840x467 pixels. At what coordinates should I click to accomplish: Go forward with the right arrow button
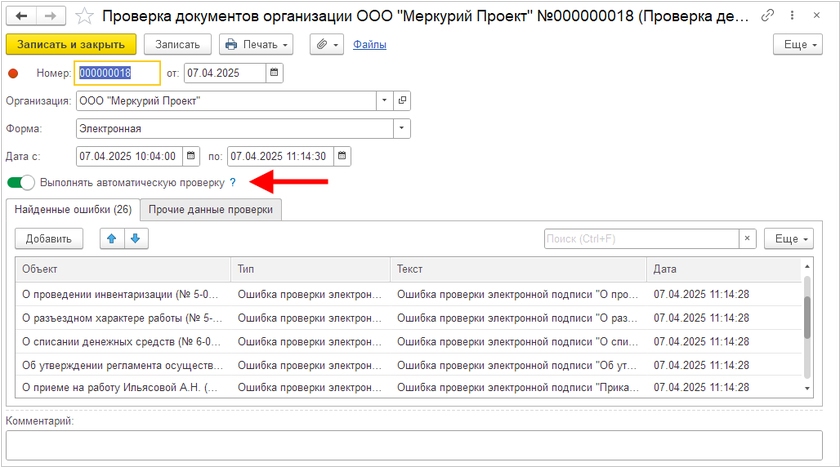(x=50, y=16)
